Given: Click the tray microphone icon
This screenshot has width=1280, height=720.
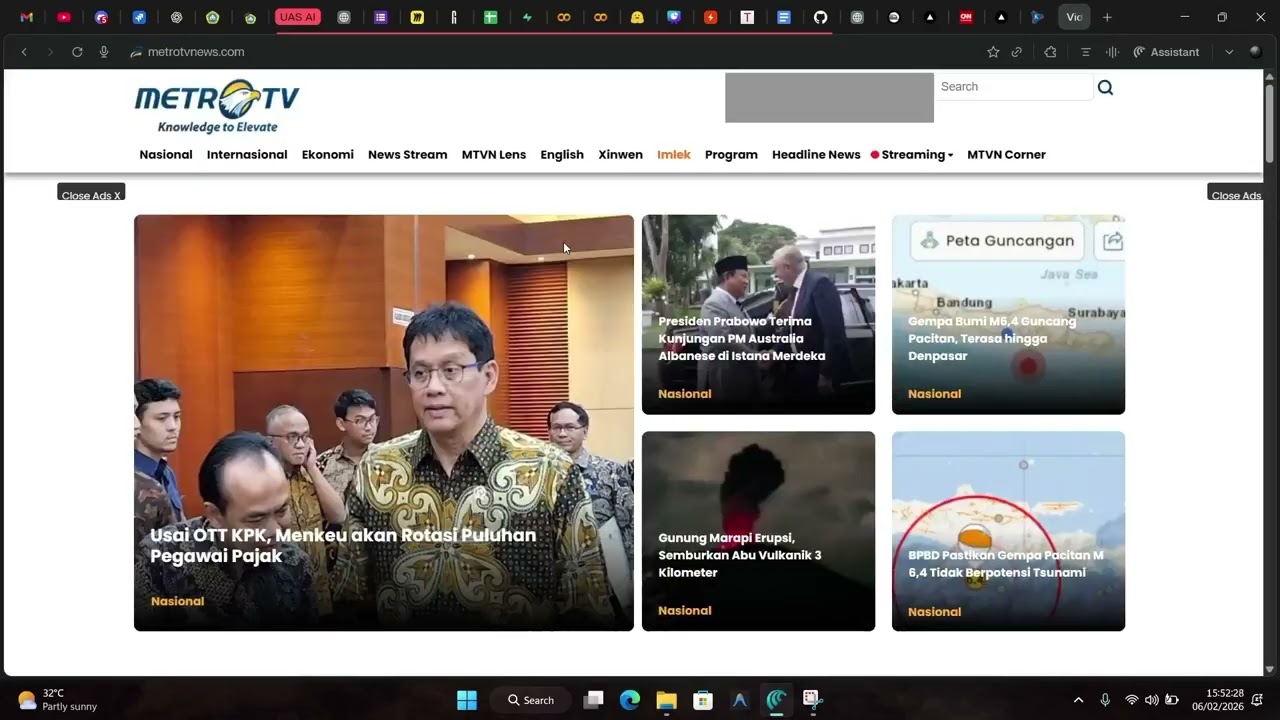Looking at the screenshot, I should pos(1105,700).
